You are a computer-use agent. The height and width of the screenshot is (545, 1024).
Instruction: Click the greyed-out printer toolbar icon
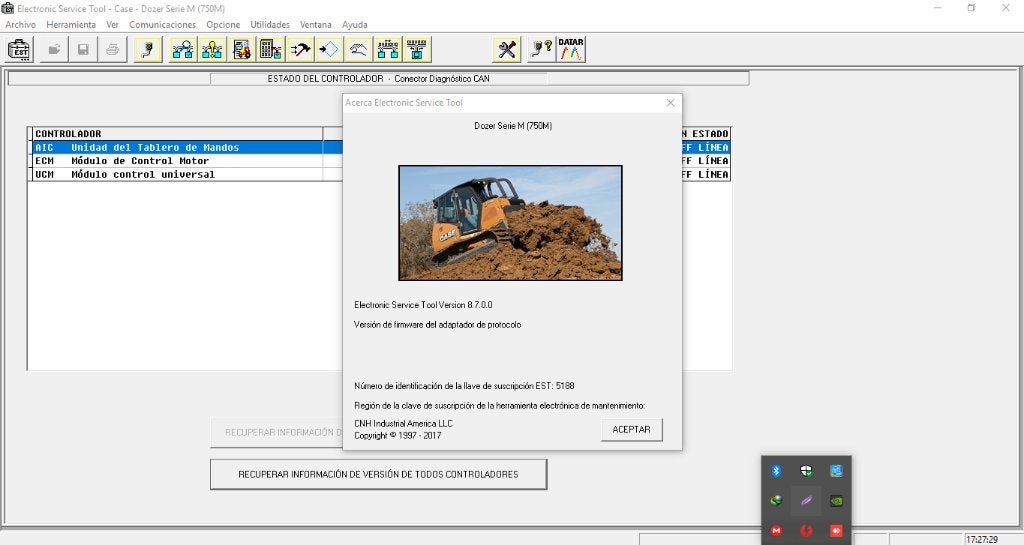[112, 50]
